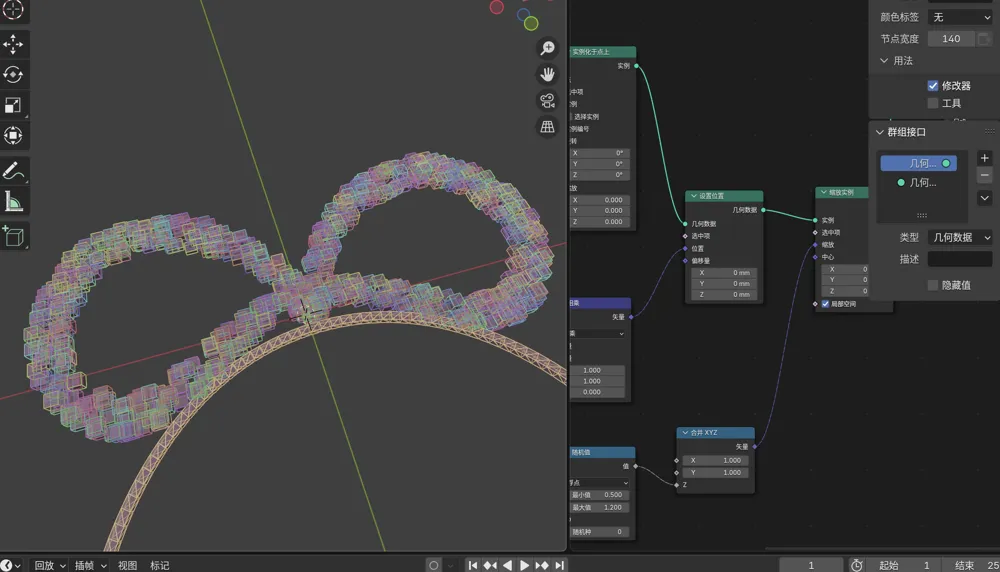Select the Add Cube tool
The height and width of the screenshot is (572, 1000).
tap(13, 237)
